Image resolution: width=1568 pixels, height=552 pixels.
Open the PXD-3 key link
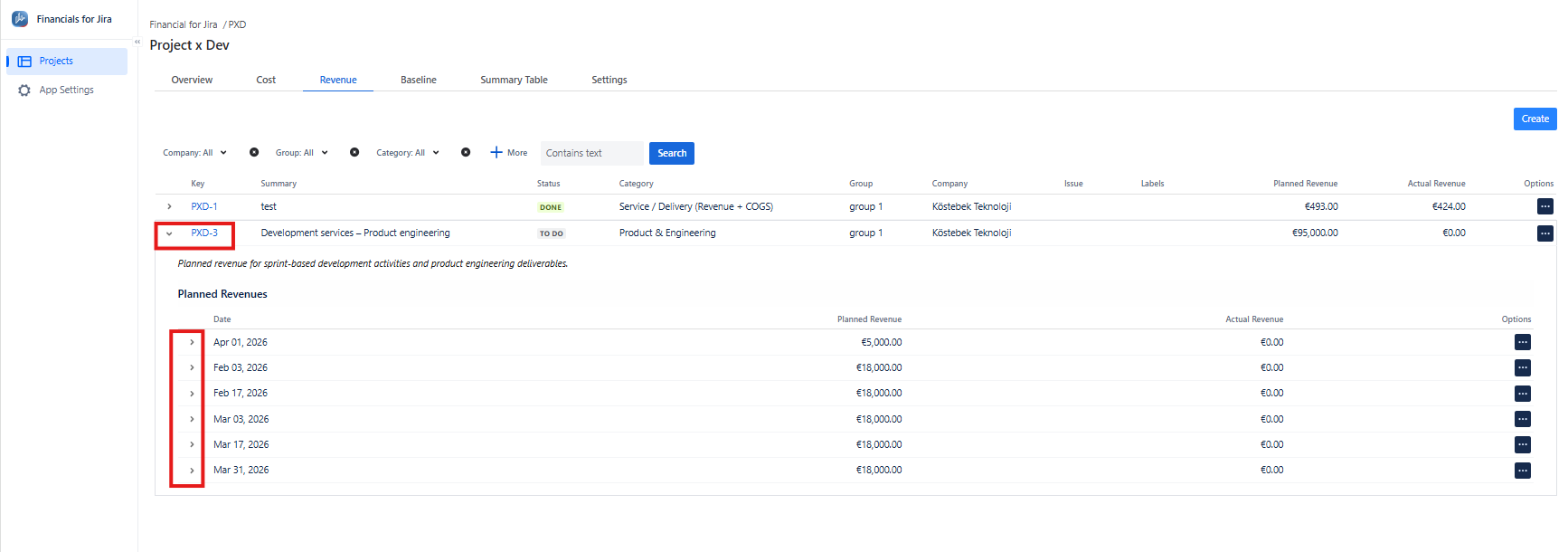[x=204, y=233]
